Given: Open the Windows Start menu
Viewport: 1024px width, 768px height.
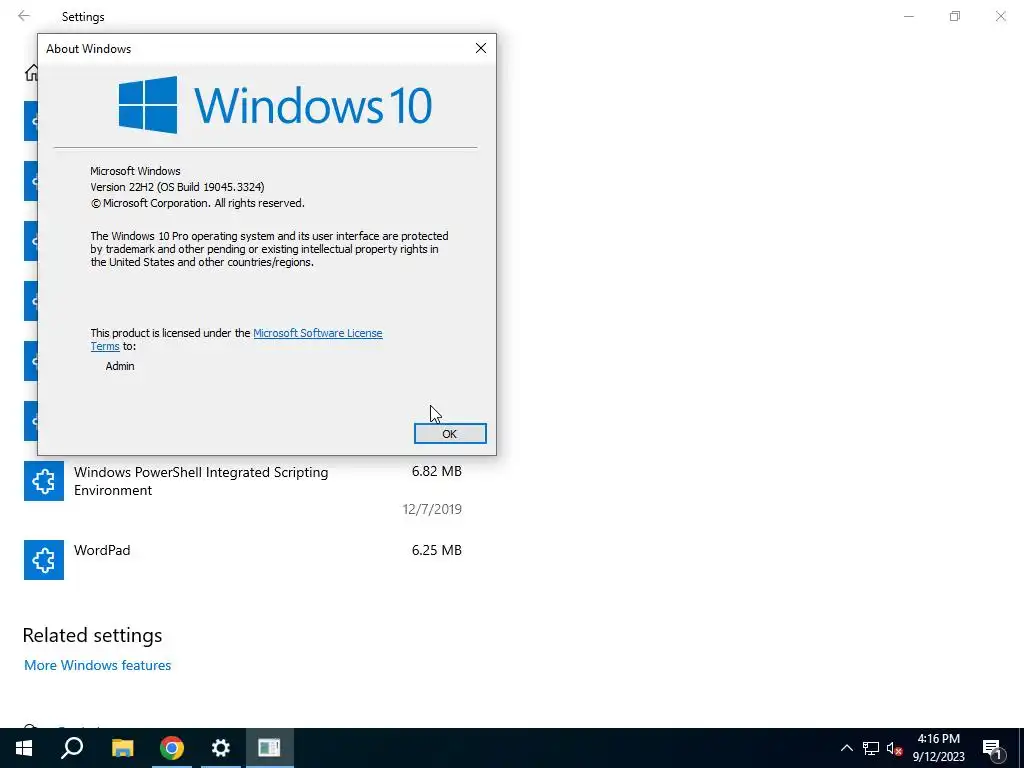Looking at the screenshot, I should (x=24, y=748).
